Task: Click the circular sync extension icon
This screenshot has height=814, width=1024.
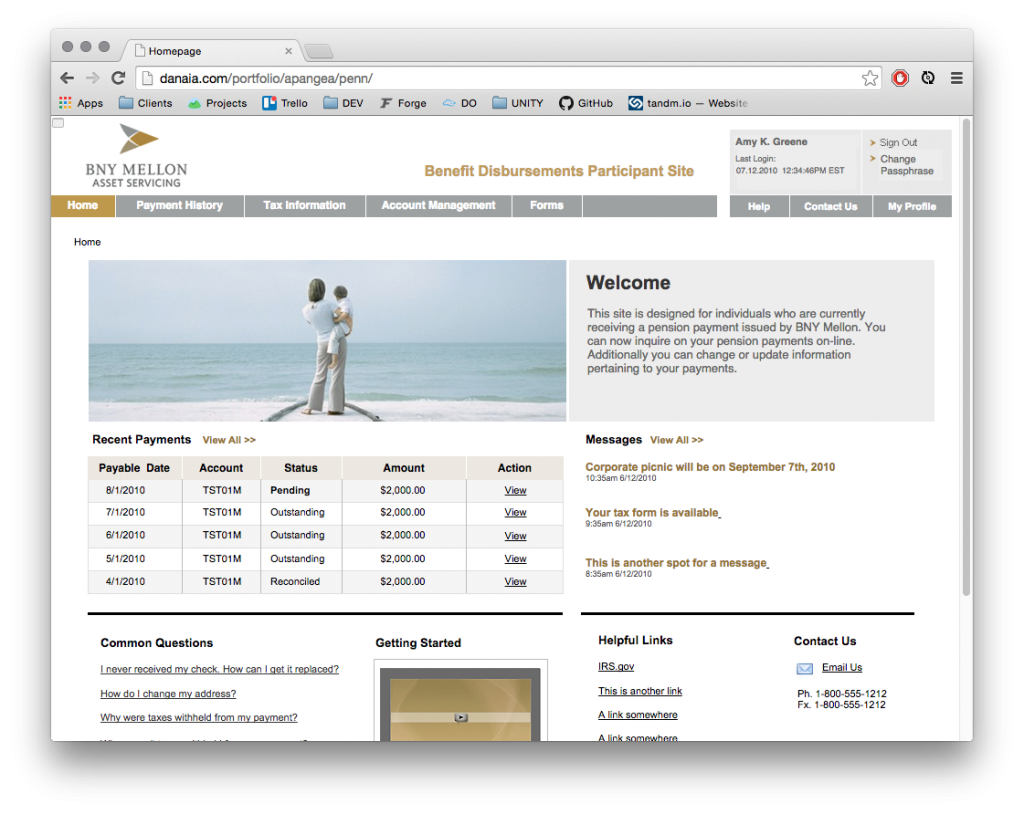Action: click(x=928, y=78)
